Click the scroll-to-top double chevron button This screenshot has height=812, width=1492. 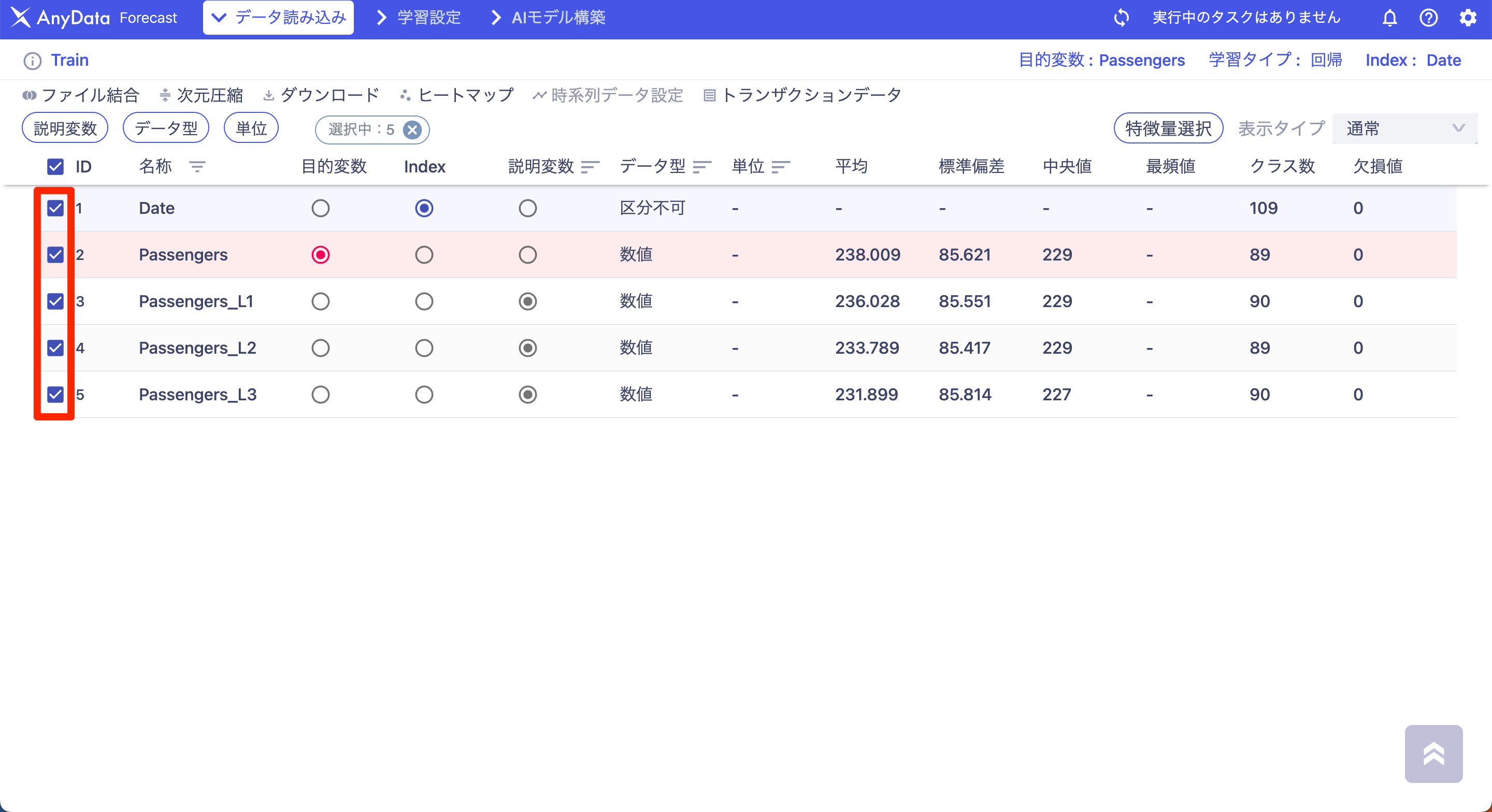1433,753
